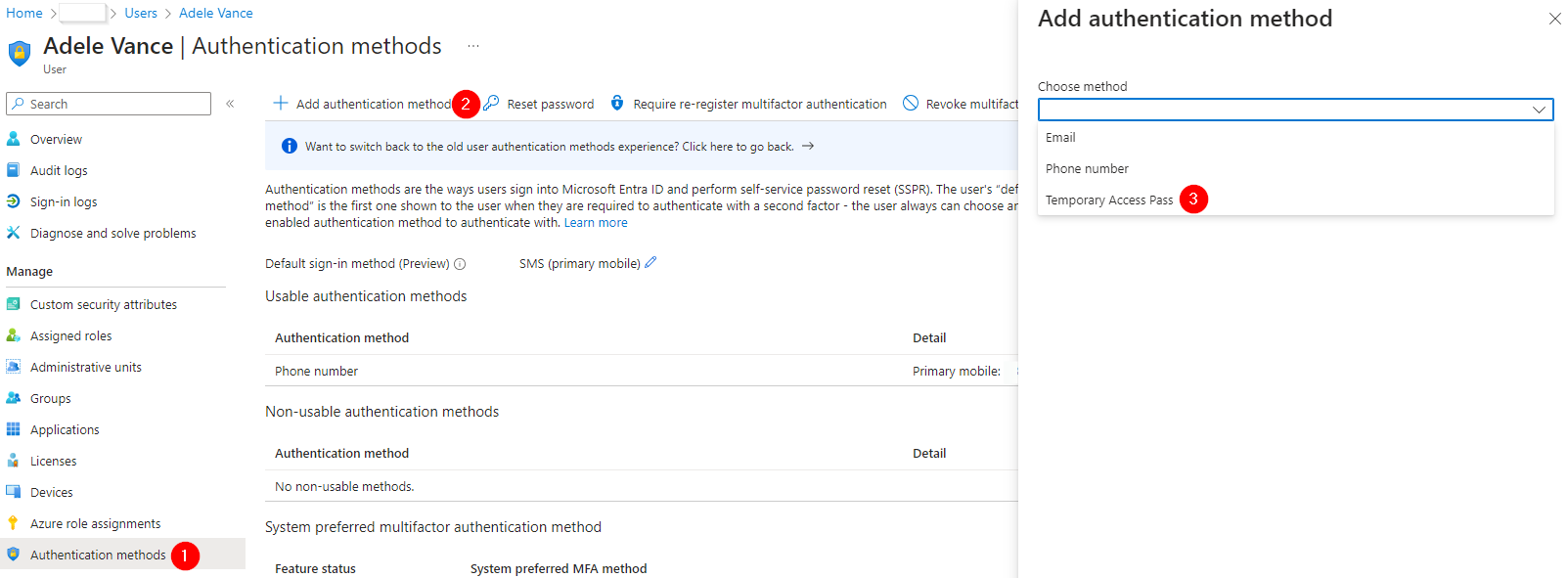Click the switch back to old experience banner
This screenshot has height=578, width=1568.
point(642,147)
